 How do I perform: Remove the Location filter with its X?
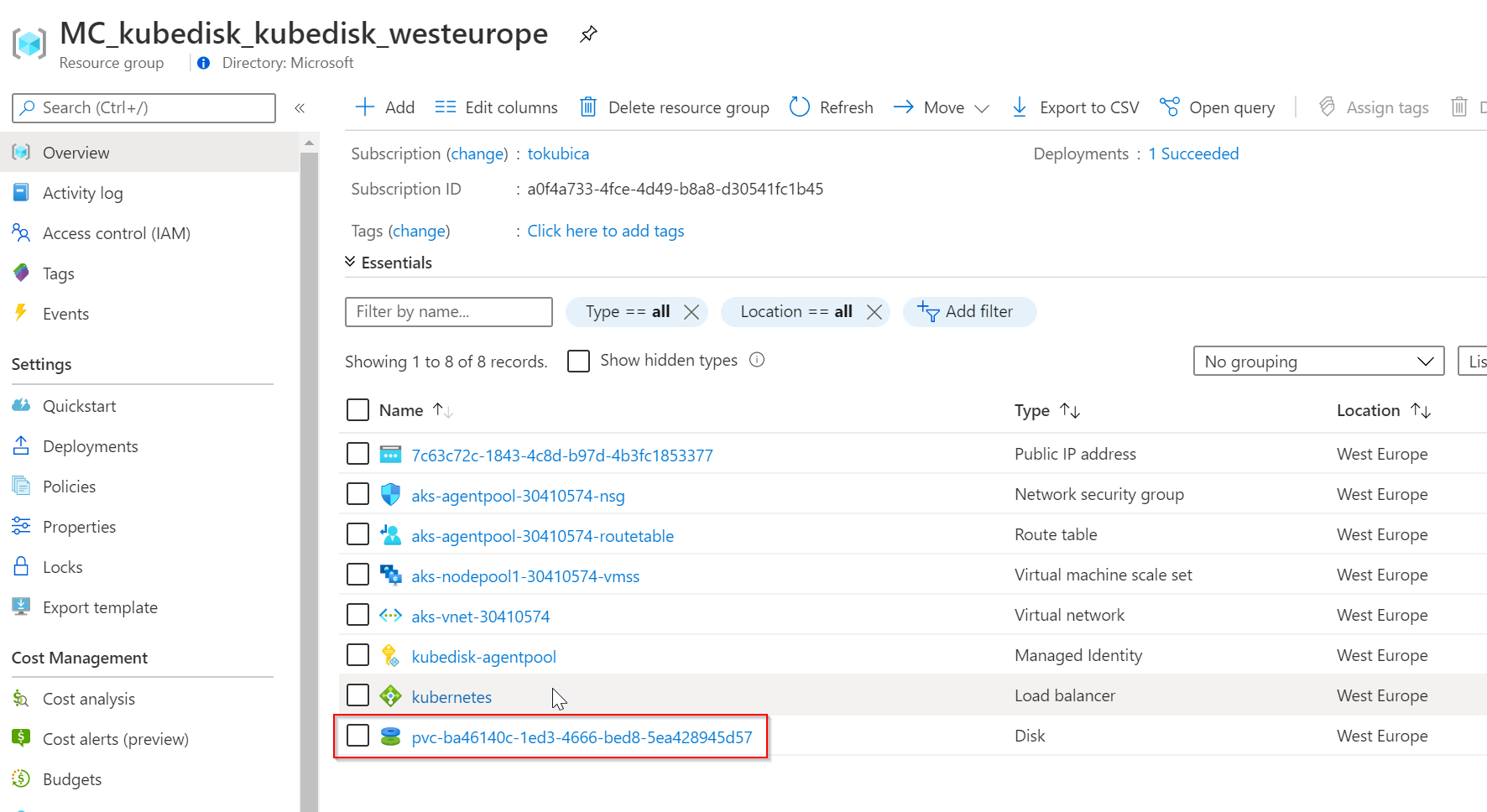(874, 312)
